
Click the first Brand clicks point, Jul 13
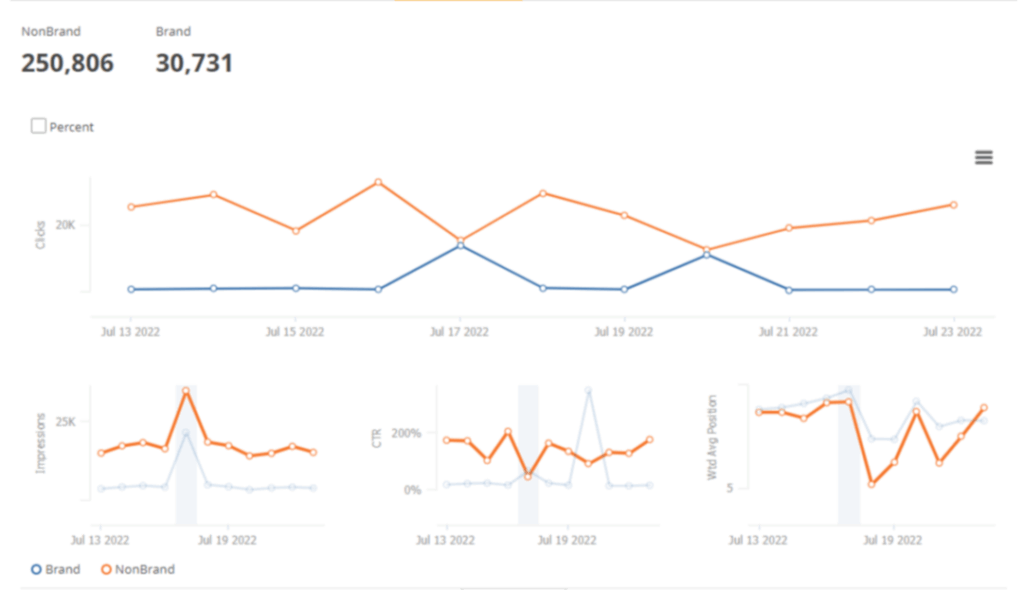click(131, 289)
